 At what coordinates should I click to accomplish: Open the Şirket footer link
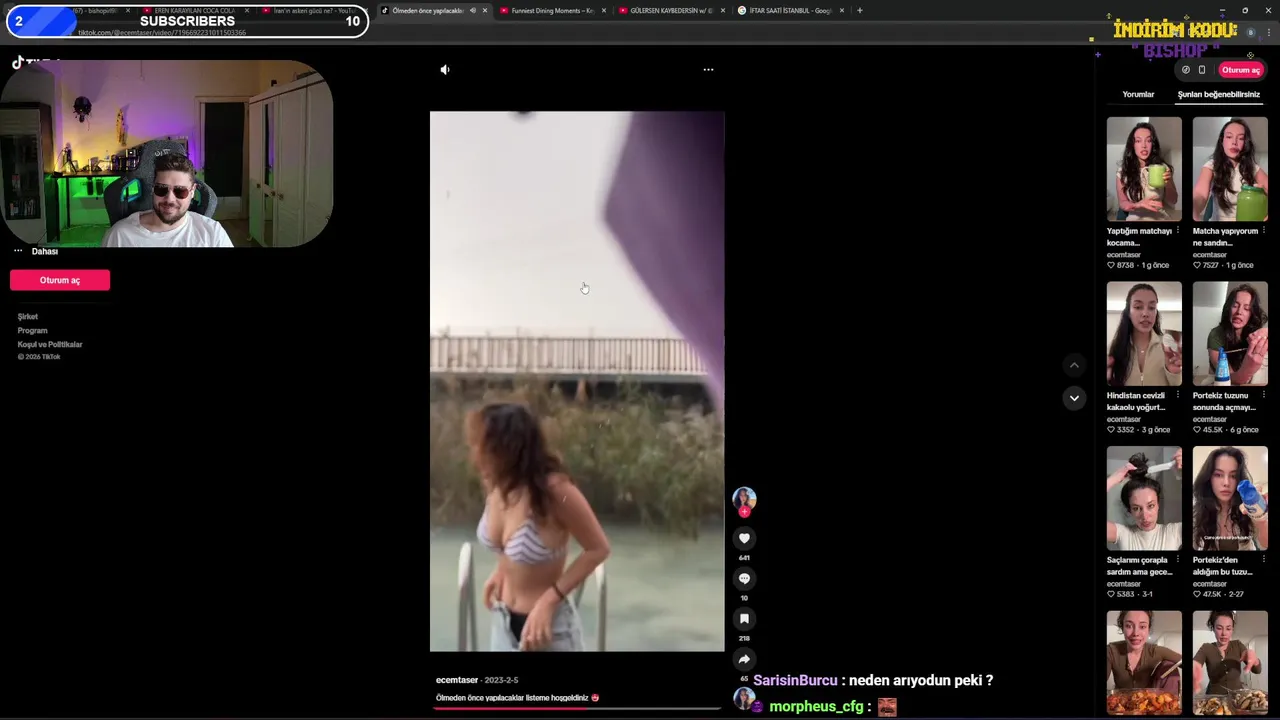[28, 316]
